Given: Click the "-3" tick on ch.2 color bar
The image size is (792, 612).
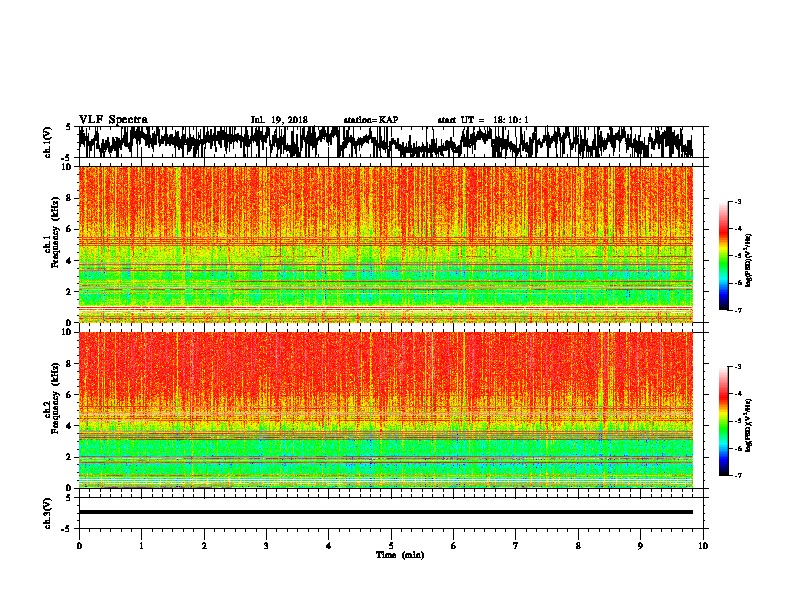Looking at the screenshot, I should click(737, 367).
